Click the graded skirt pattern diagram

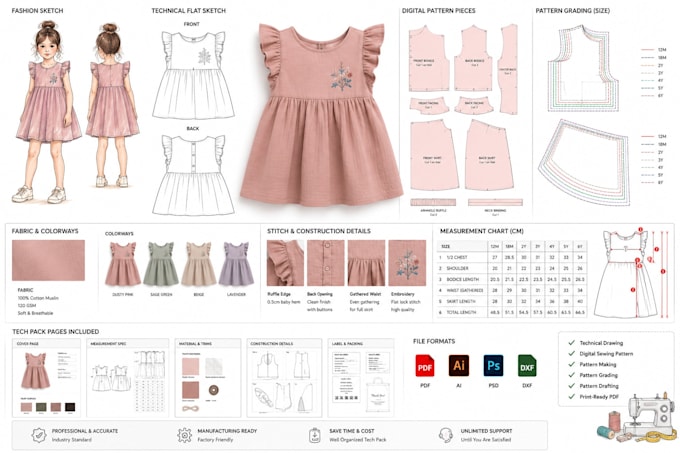(x=584, y=162)
